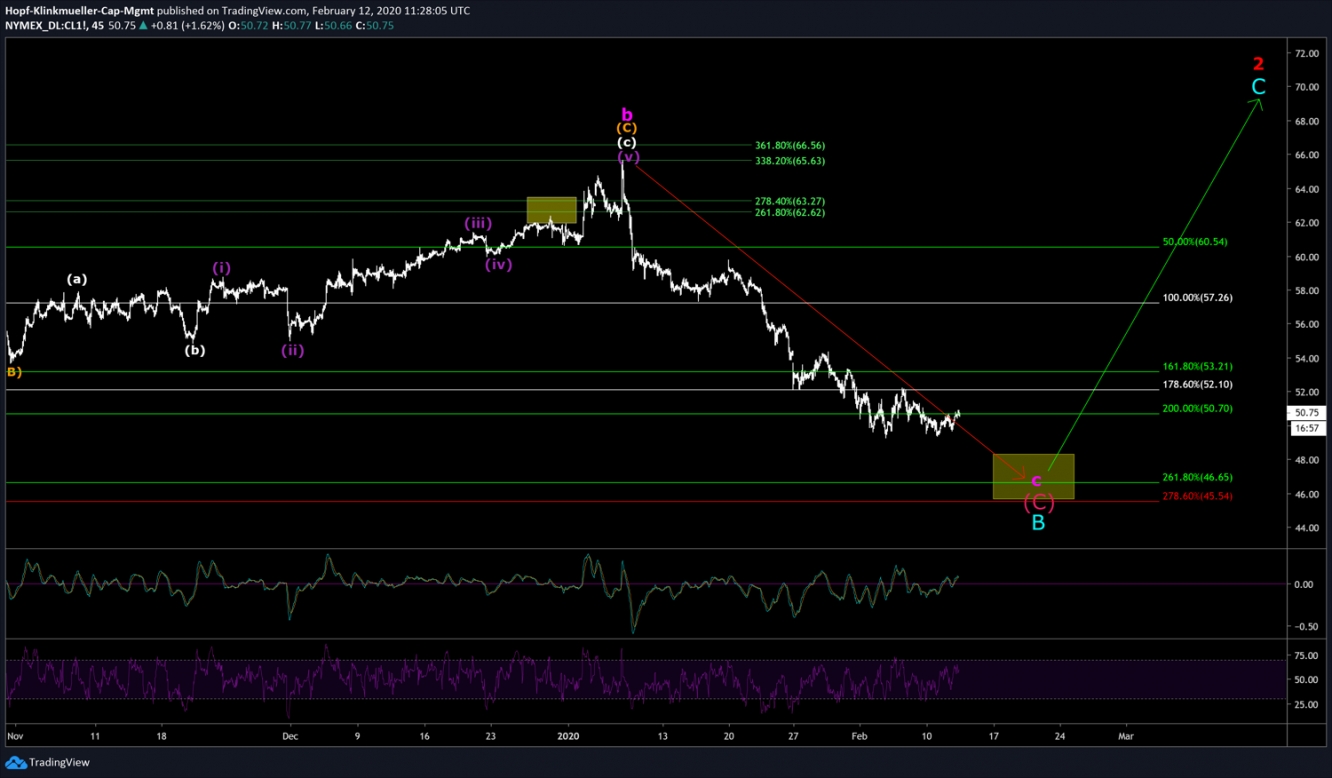1332x778 pixels.
Task: Click the 72.00 price axis value
Action: [1307, 53]
